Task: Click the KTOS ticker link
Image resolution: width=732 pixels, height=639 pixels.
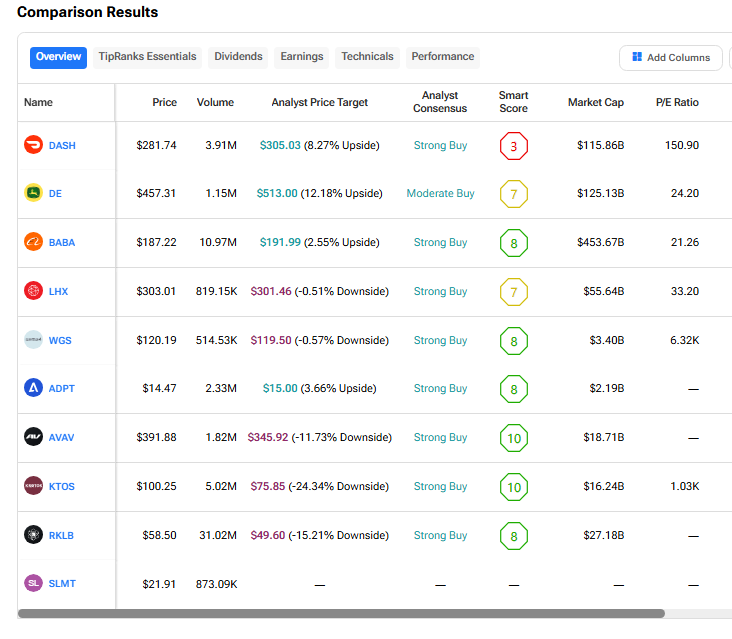Action: click(x=62, y=487)
